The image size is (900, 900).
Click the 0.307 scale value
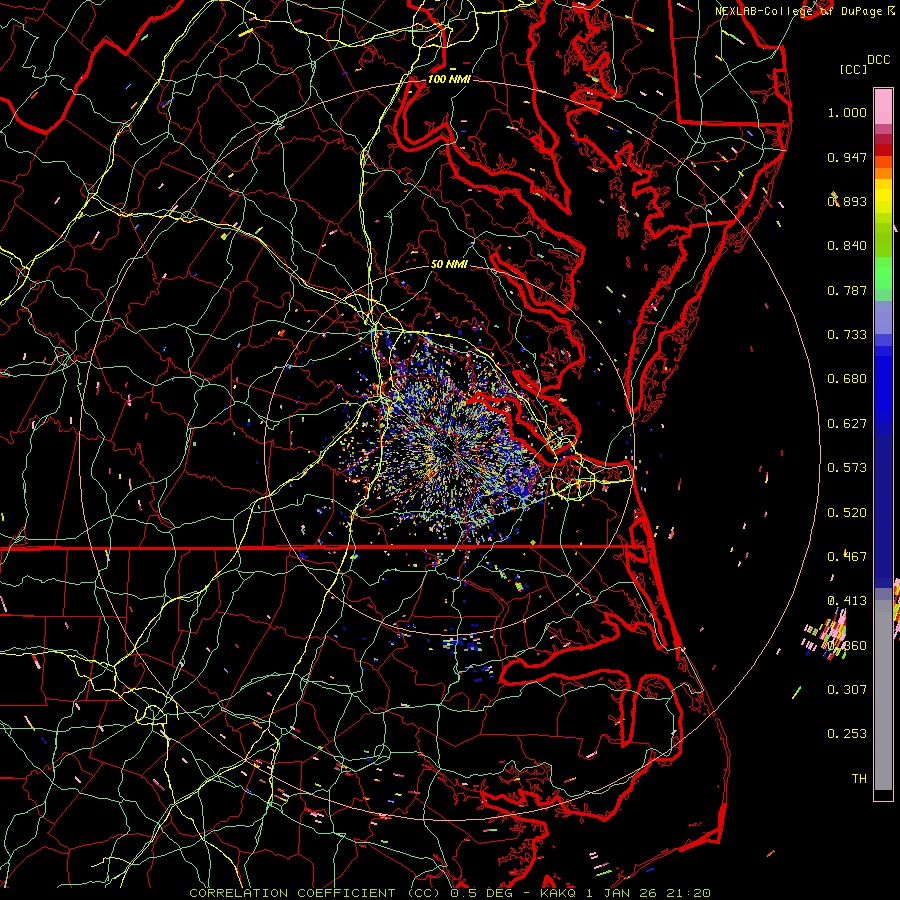coord(847,690)
